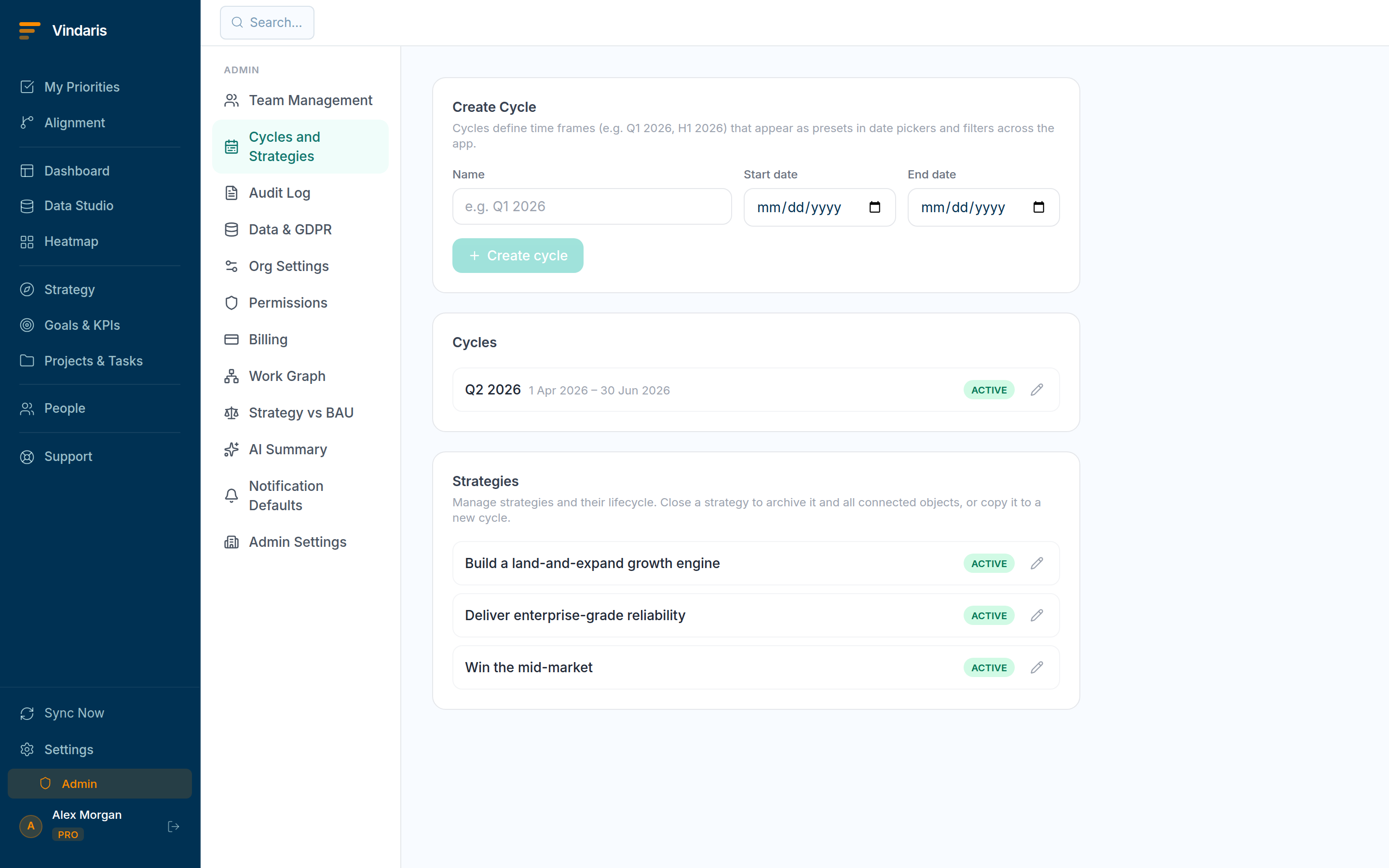Click the Work Graph network icon
Screen dimensions: 1389x868
[231, 377]
